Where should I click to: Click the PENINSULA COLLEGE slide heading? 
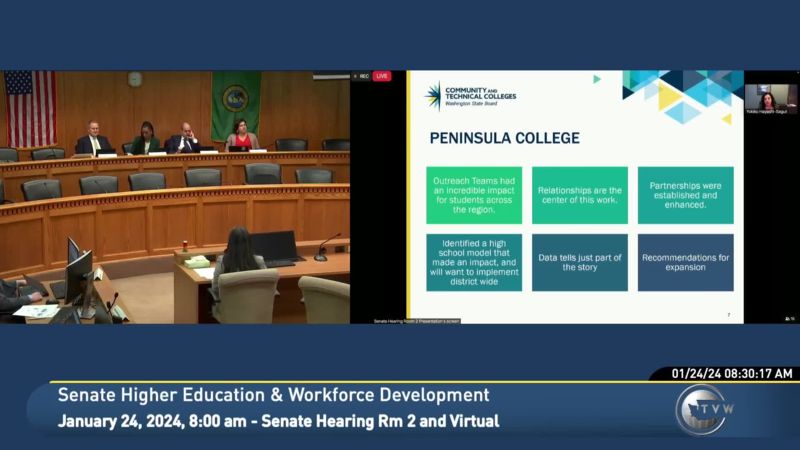pyautogui.click(x=505, y=138)
